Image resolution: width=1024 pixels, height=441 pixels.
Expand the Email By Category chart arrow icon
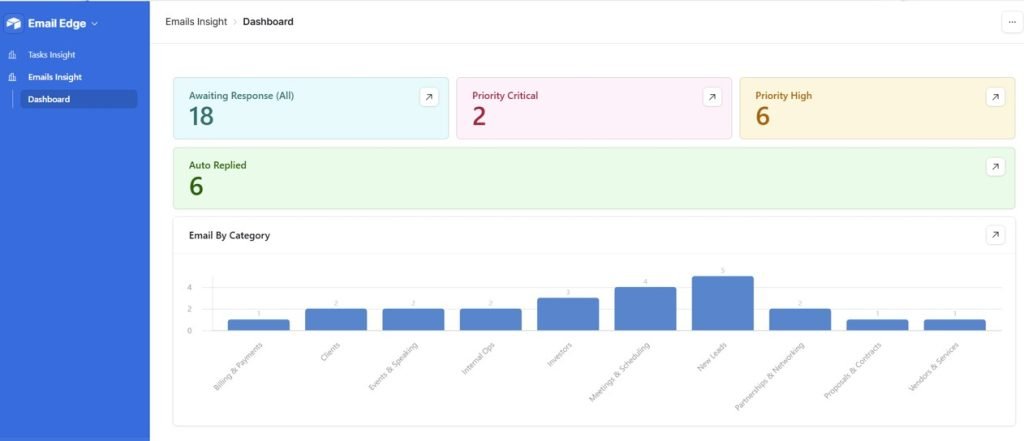click(x=994, y=235)
